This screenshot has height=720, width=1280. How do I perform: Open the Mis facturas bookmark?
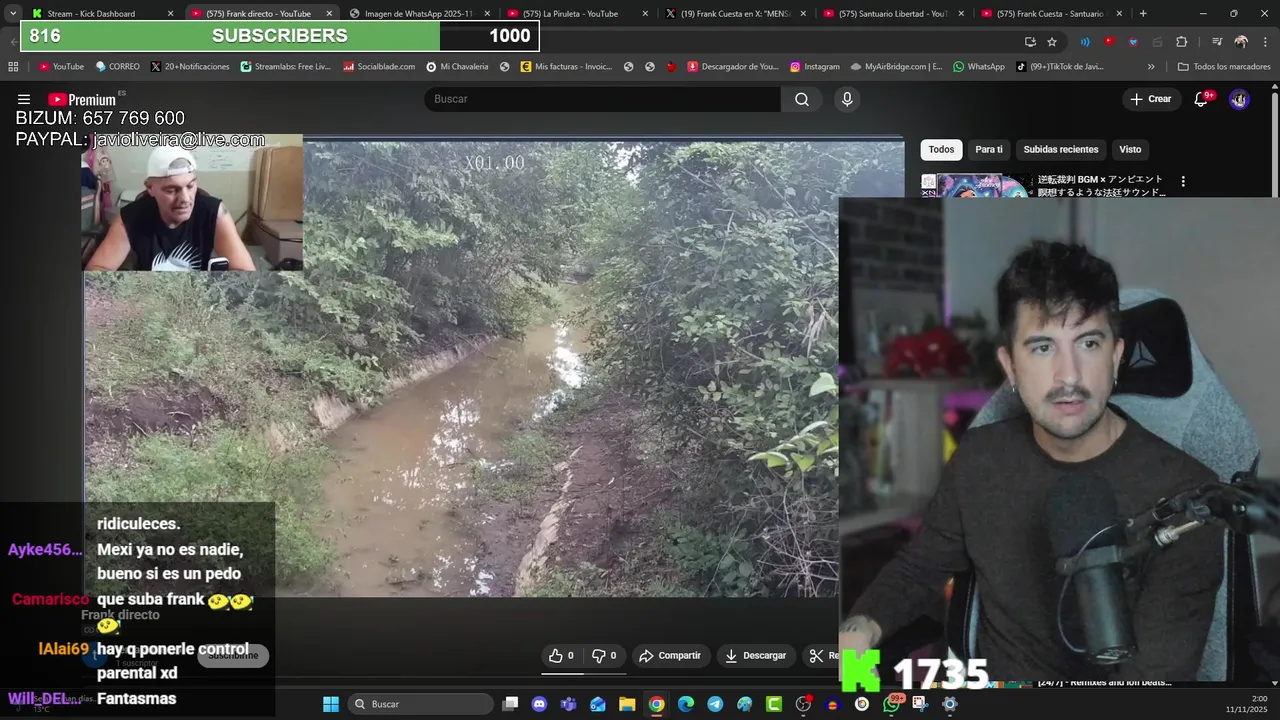click(x=566, y=67)
